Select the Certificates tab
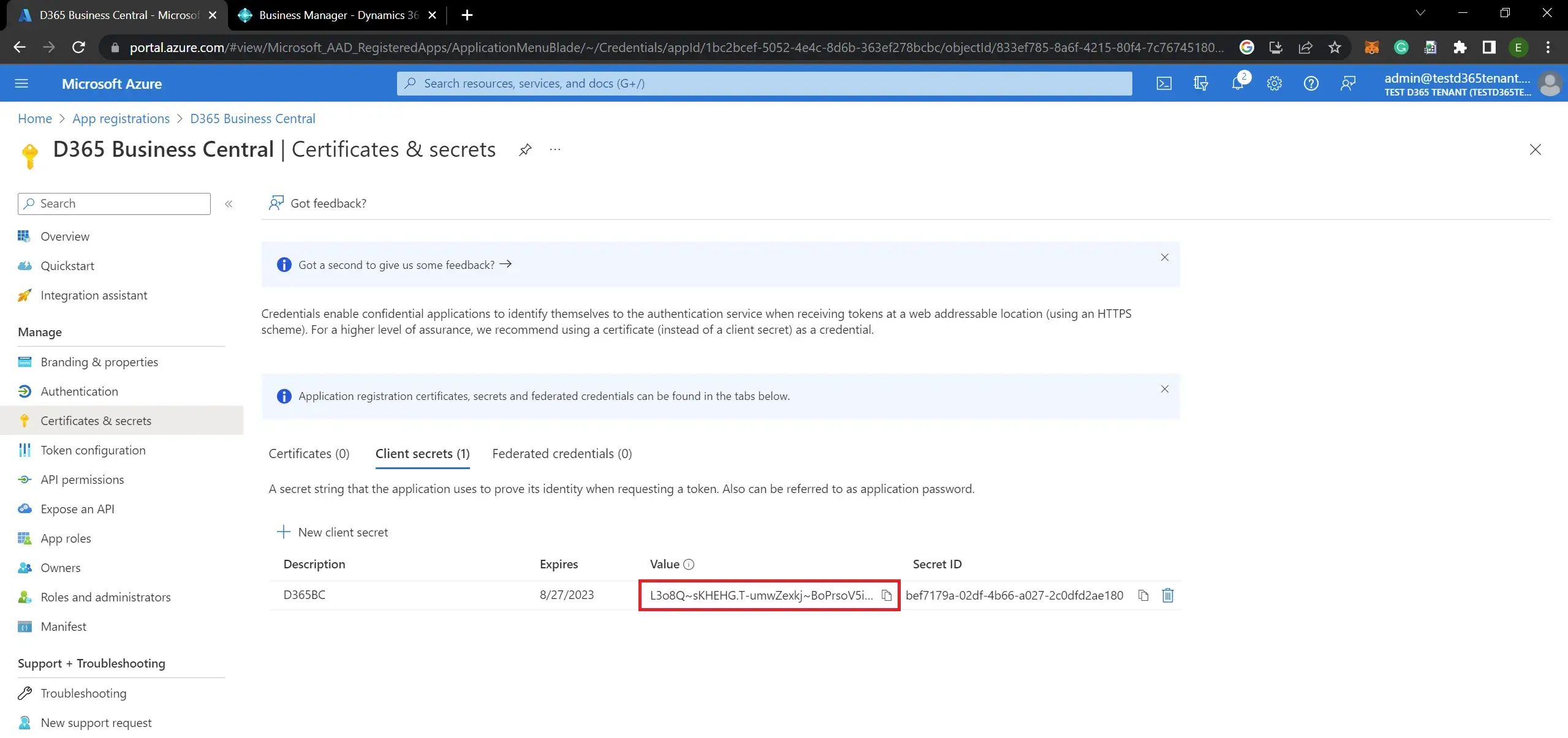This screenshot has height=738, width=1568. tap(309, 453)
